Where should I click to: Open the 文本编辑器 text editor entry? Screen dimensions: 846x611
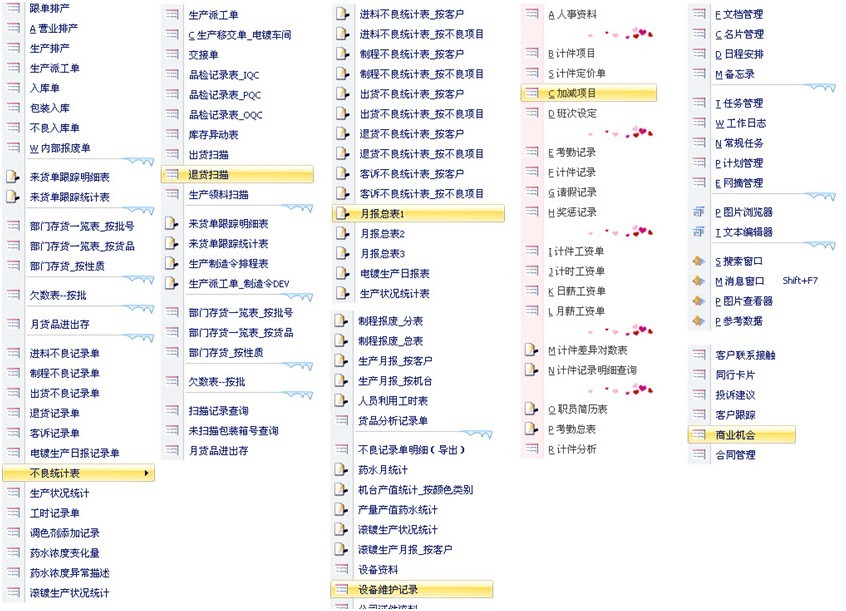coord(743,232)
